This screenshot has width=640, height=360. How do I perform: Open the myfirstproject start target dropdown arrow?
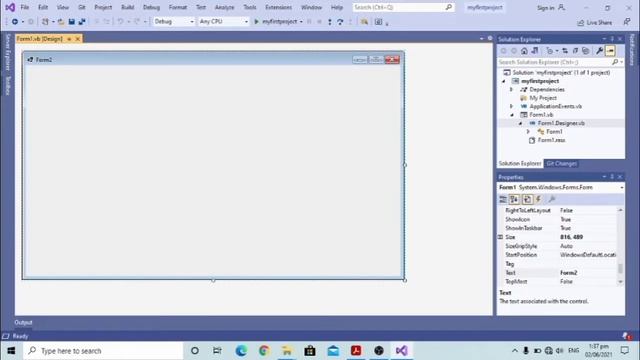pos(301,22)
